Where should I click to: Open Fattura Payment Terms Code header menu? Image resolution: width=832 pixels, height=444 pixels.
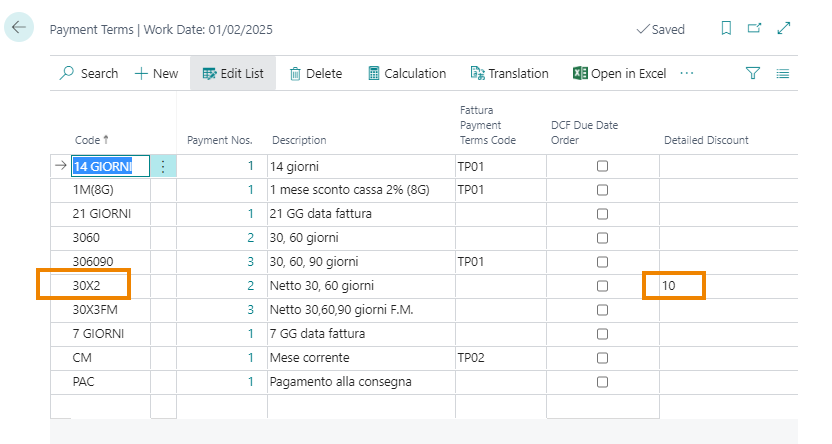point(488,125)
